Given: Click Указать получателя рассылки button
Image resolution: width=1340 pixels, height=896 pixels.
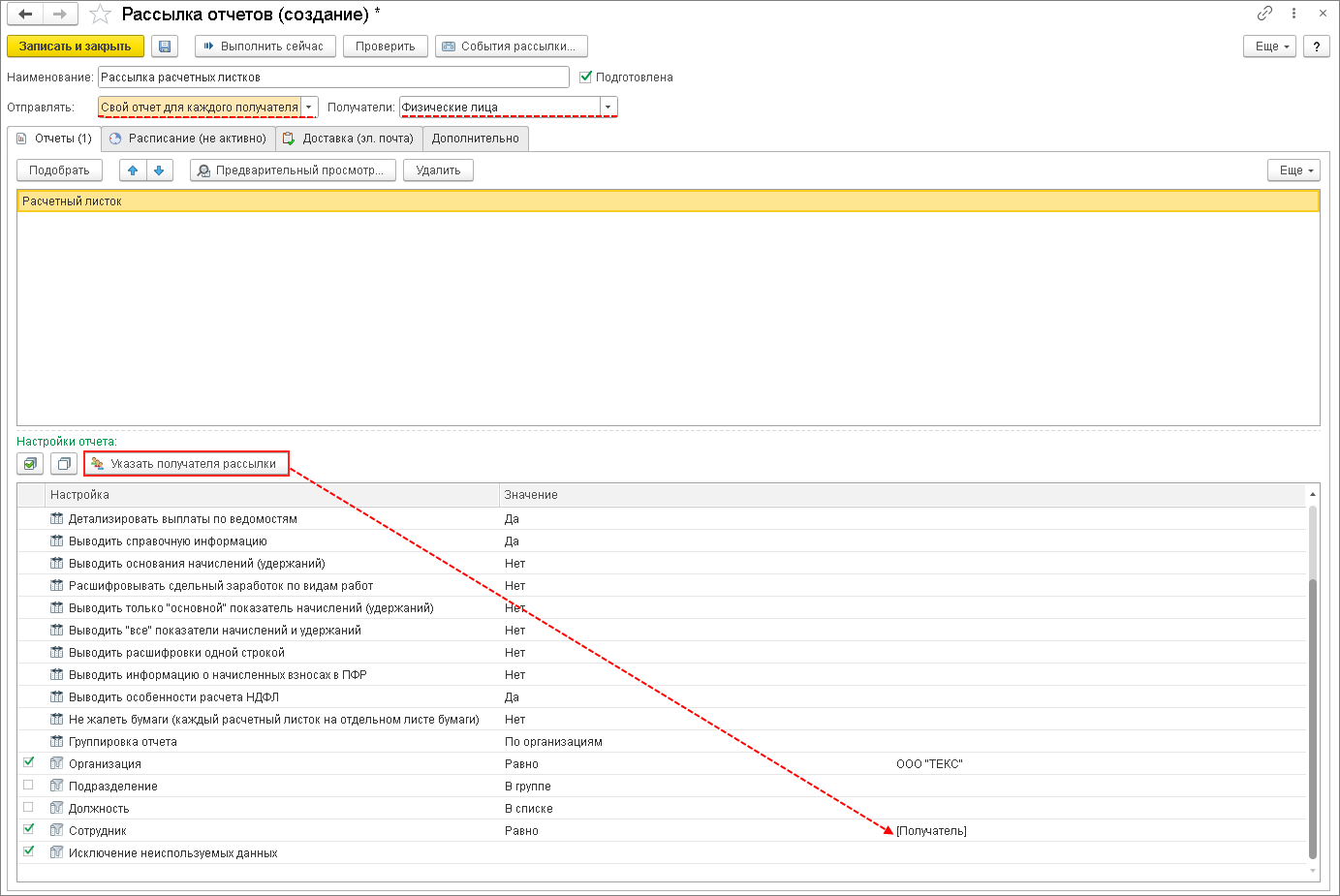Looking at the screenshot, I should click(x=186, y=464).
